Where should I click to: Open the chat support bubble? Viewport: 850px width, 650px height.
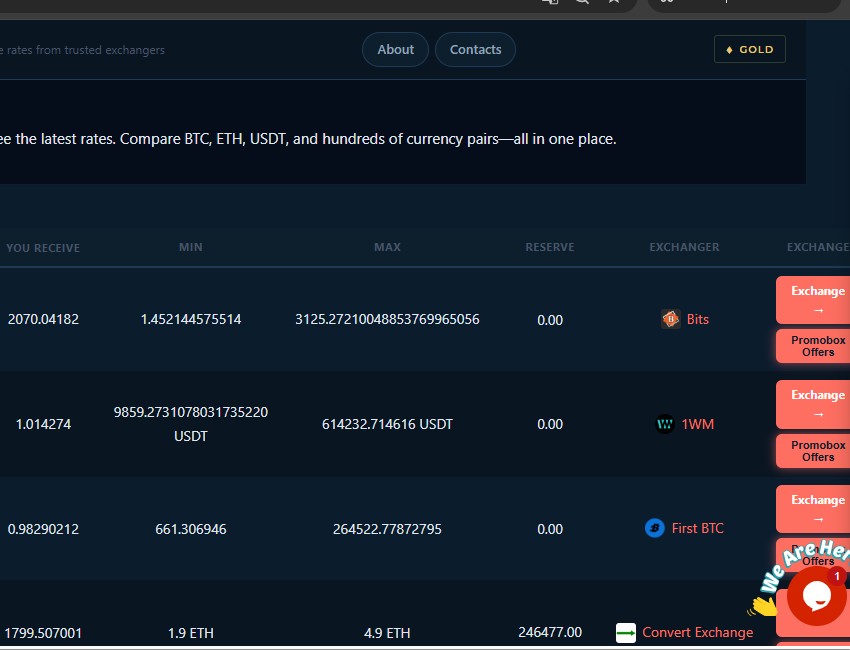[816, 596]
